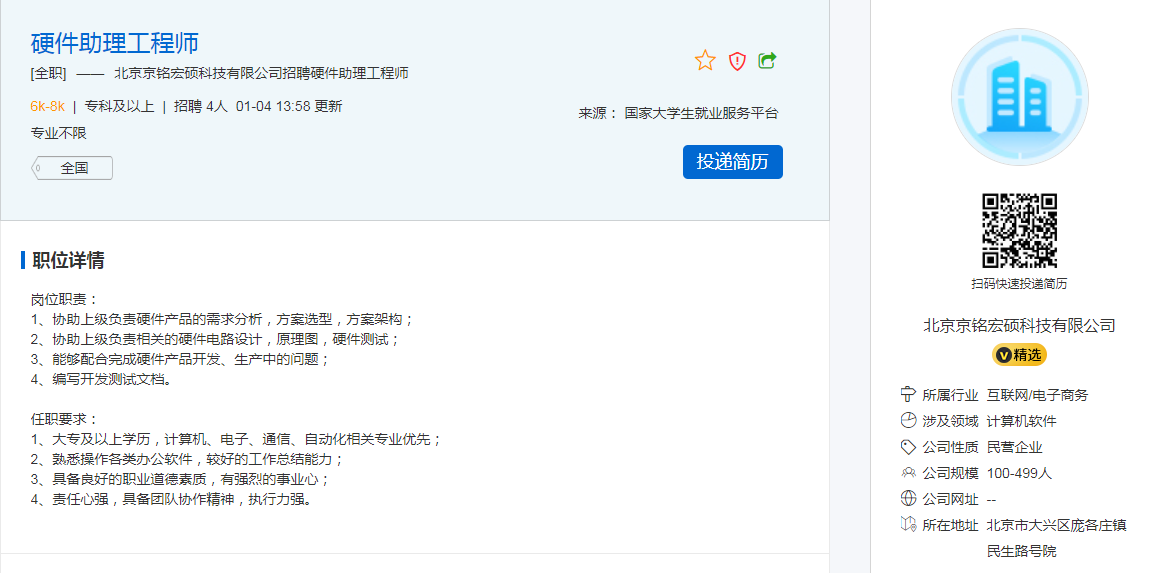This screenshot has width=1169, height=573.
Task: Favorite this job with the star icon
Action: (x=705, y=60)
